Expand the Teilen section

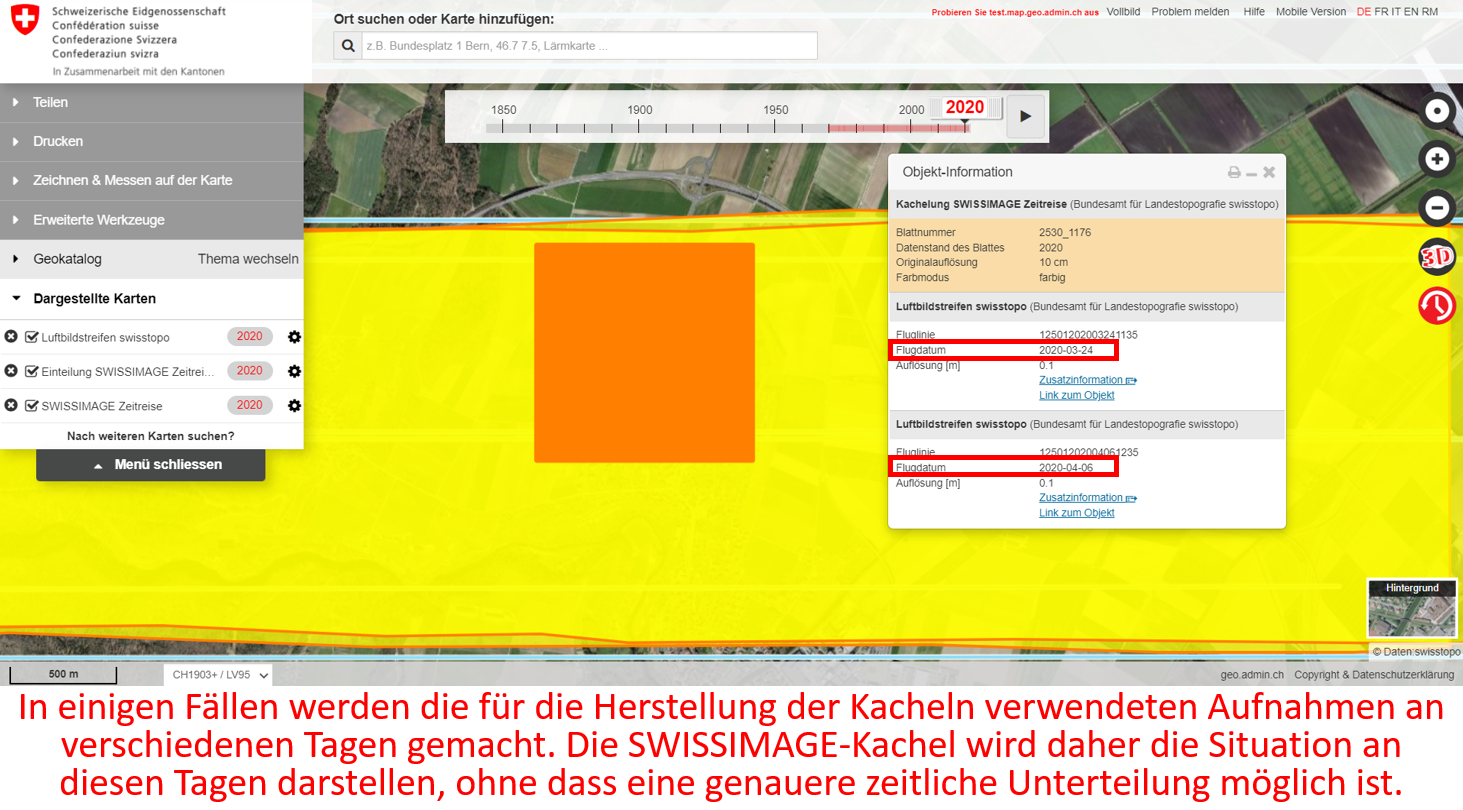pos(50,102)
